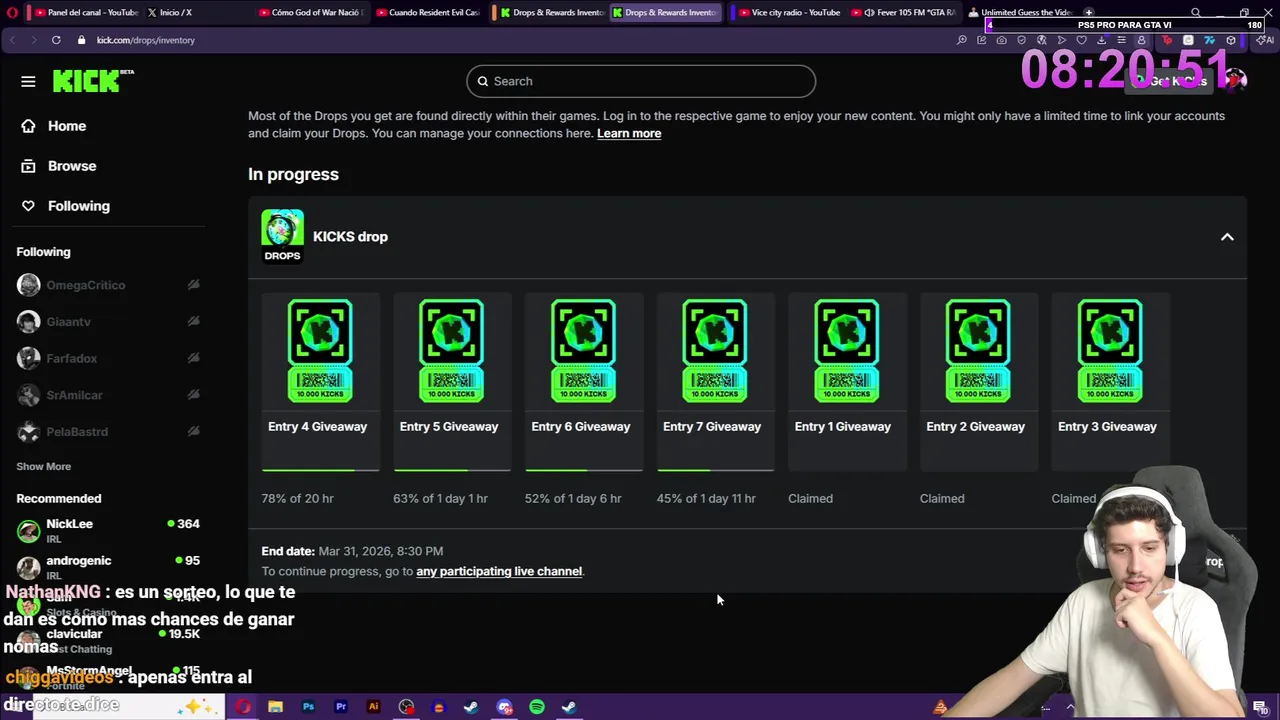This screenshot has width=1280, height=720.
Task: Select Entry 6 Giveaway reward card
Action: point(583,380)
